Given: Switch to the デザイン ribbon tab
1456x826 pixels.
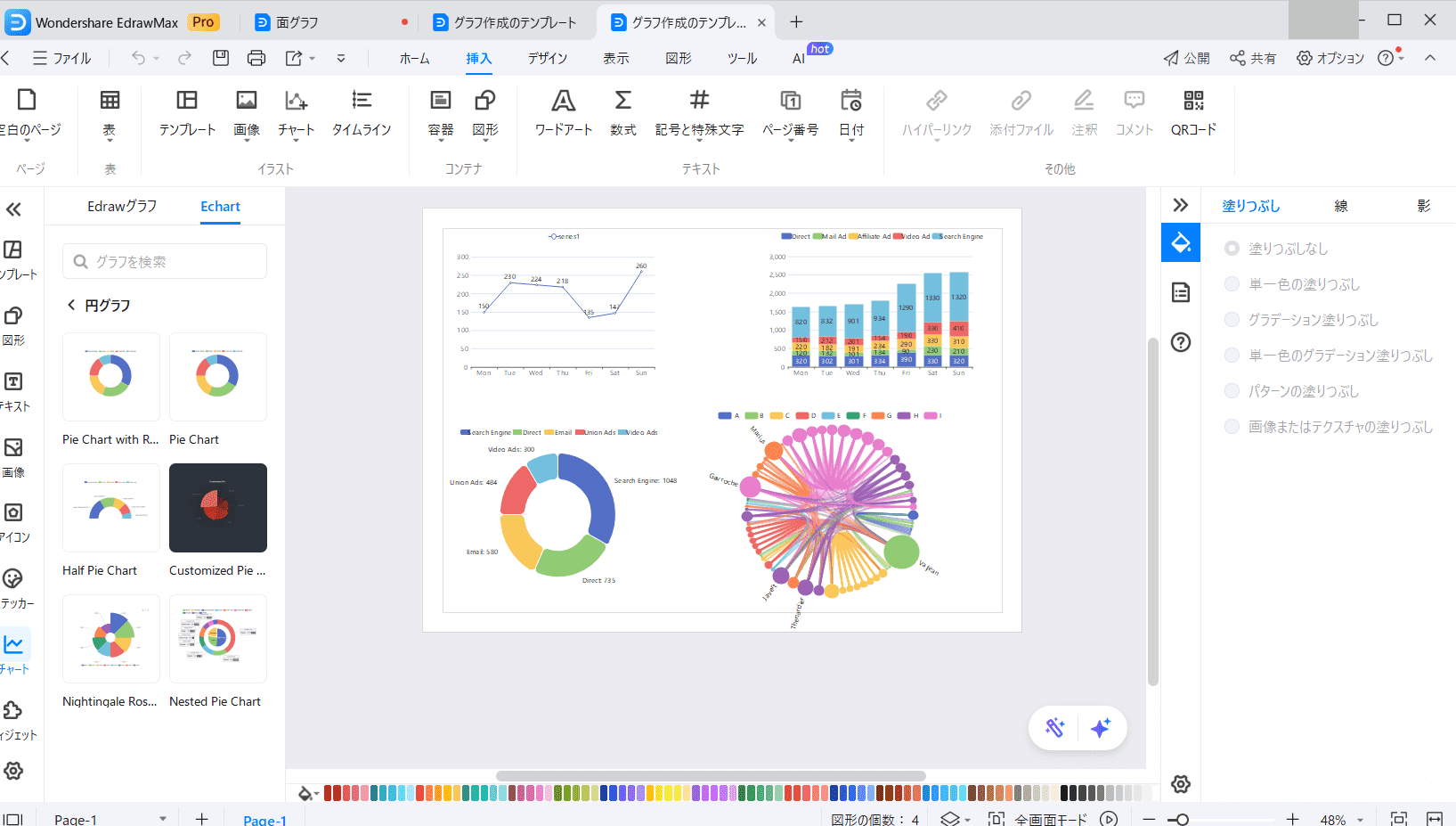Looking at the screenshot, I should coord(547,58).
